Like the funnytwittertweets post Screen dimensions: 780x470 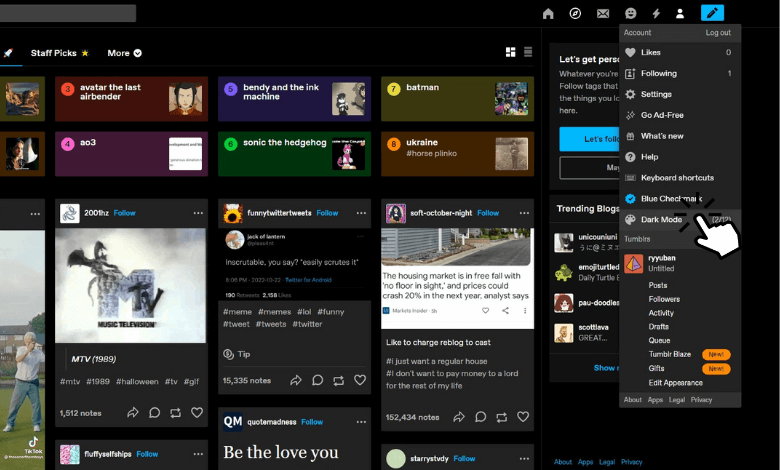(x=360, y=380)
